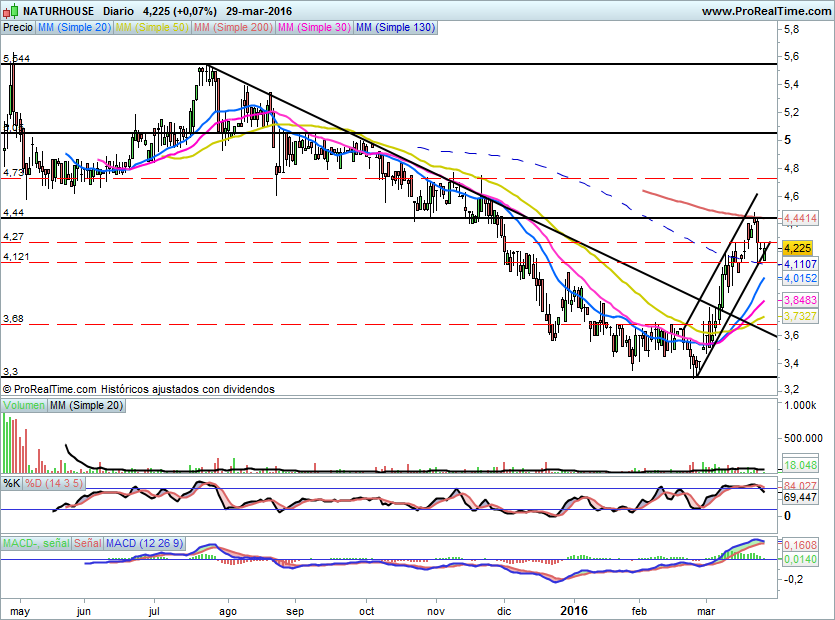This screenshot has width=835, height=620.
Task: Click the %D (14 3 5) label
Action: point(54,483)
